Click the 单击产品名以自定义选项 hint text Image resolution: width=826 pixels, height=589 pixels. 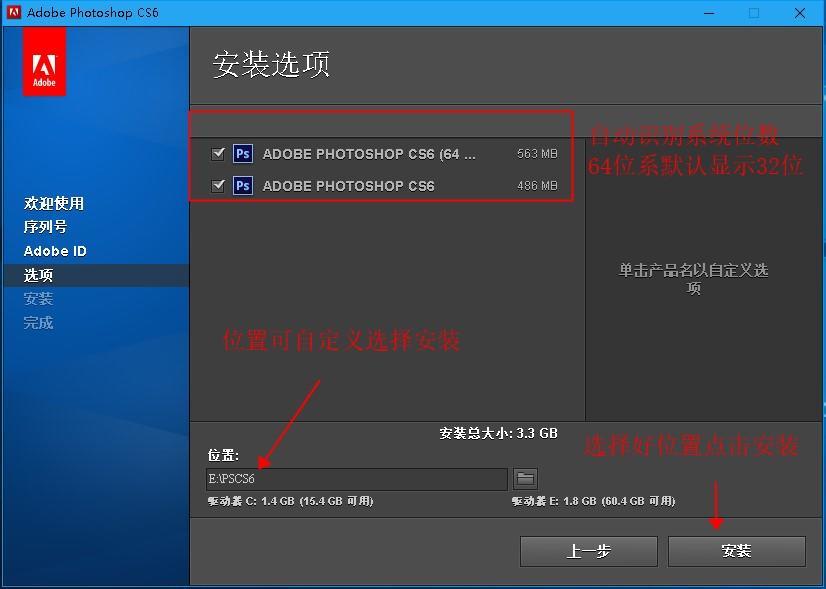[x=693, y=279]
